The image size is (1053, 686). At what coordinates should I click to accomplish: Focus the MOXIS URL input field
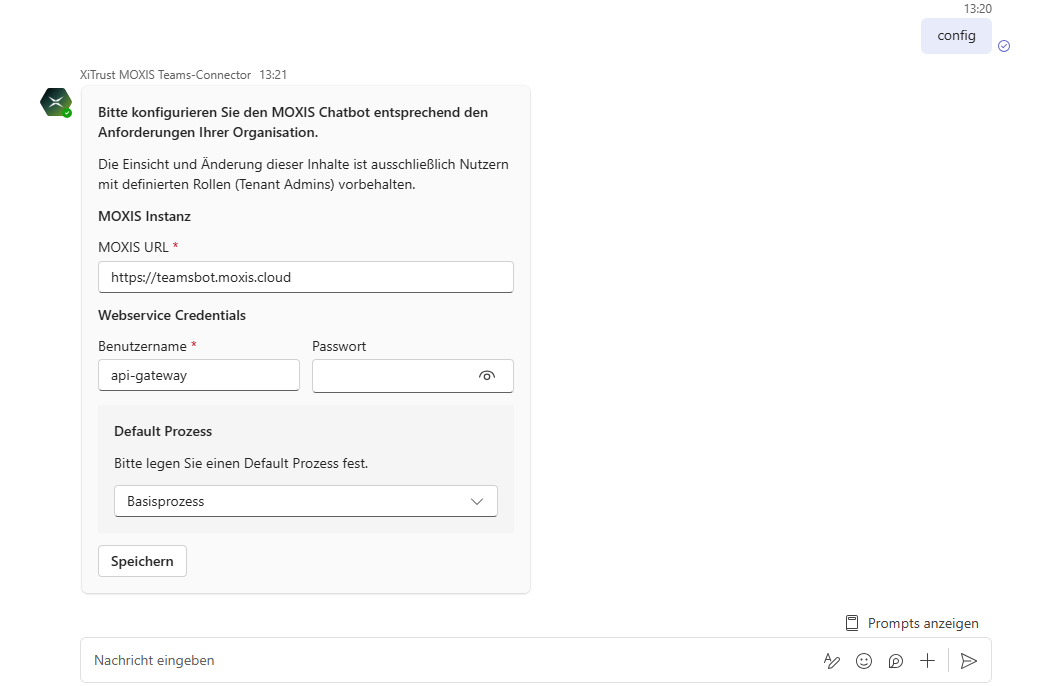tap(305, 277)
